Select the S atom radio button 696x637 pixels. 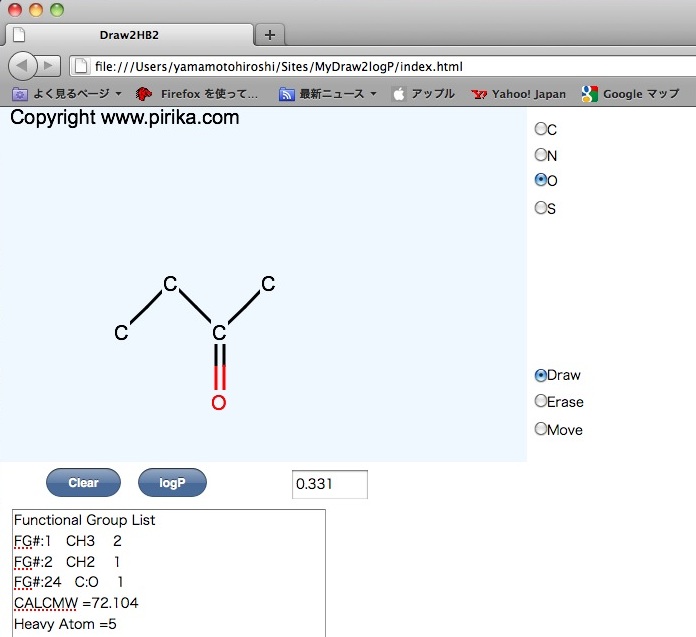point(541,207)
